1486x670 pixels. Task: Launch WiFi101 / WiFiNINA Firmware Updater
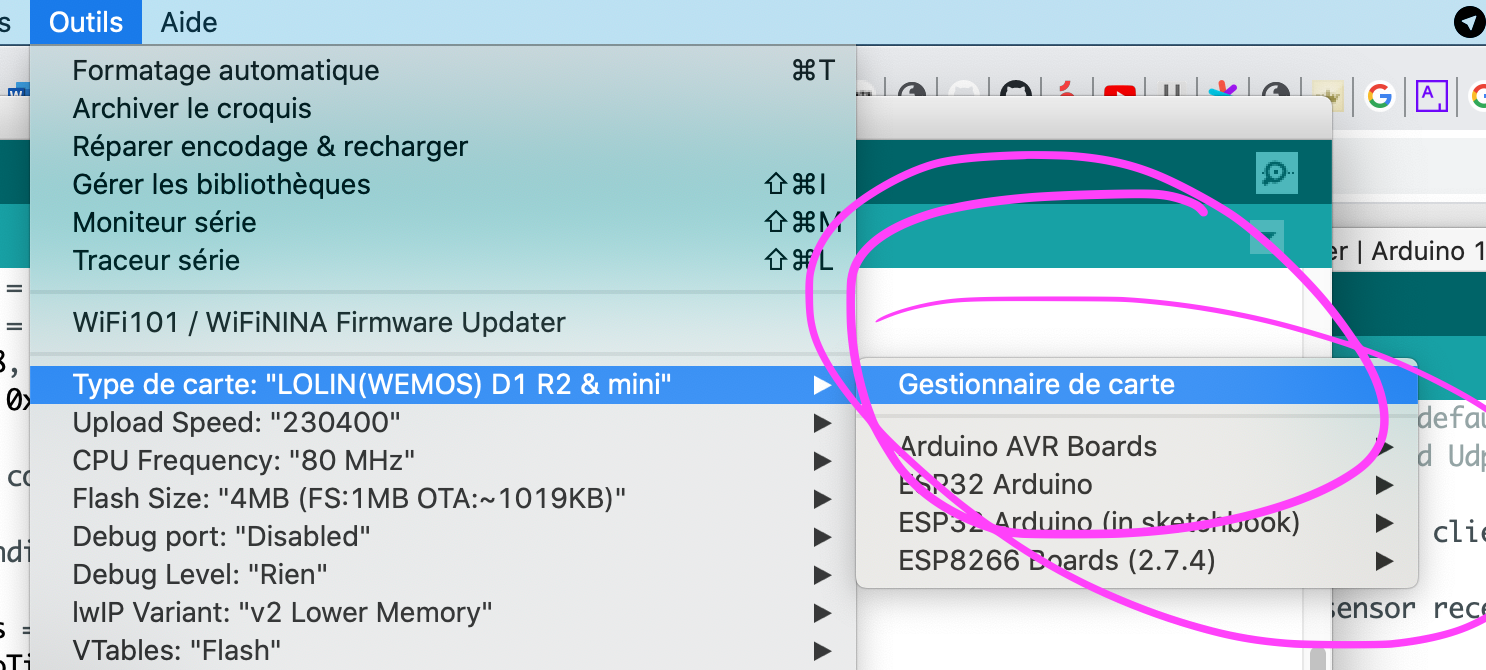pos(319,323)
